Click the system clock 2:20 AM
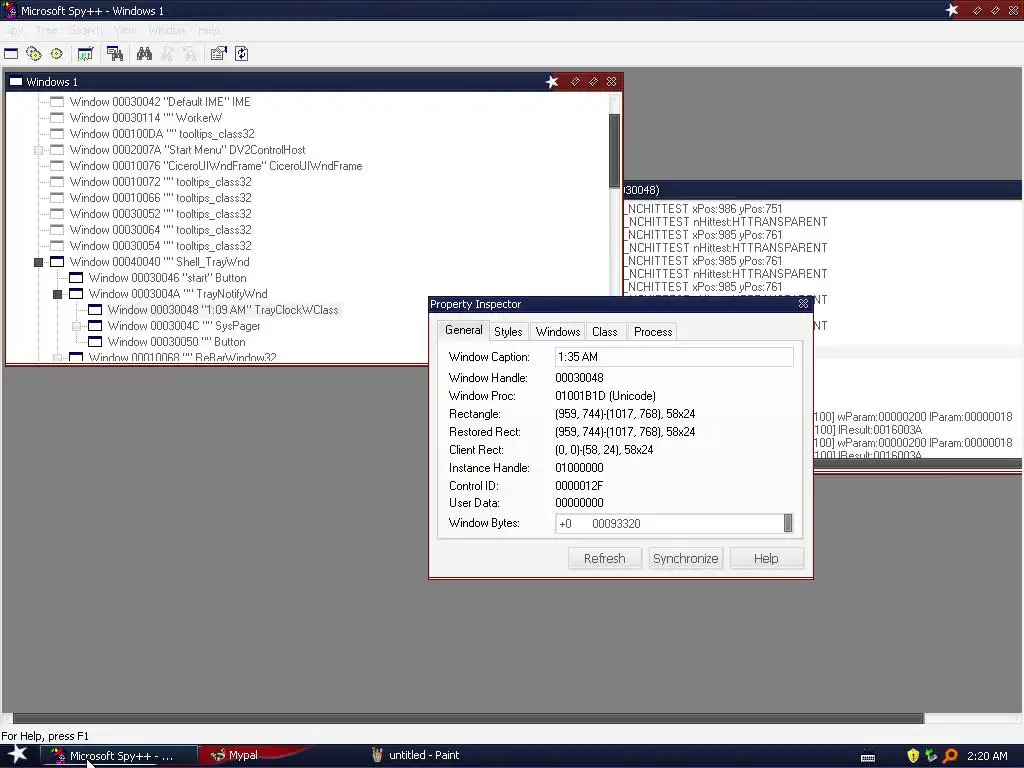 click(x=987, y=756)
